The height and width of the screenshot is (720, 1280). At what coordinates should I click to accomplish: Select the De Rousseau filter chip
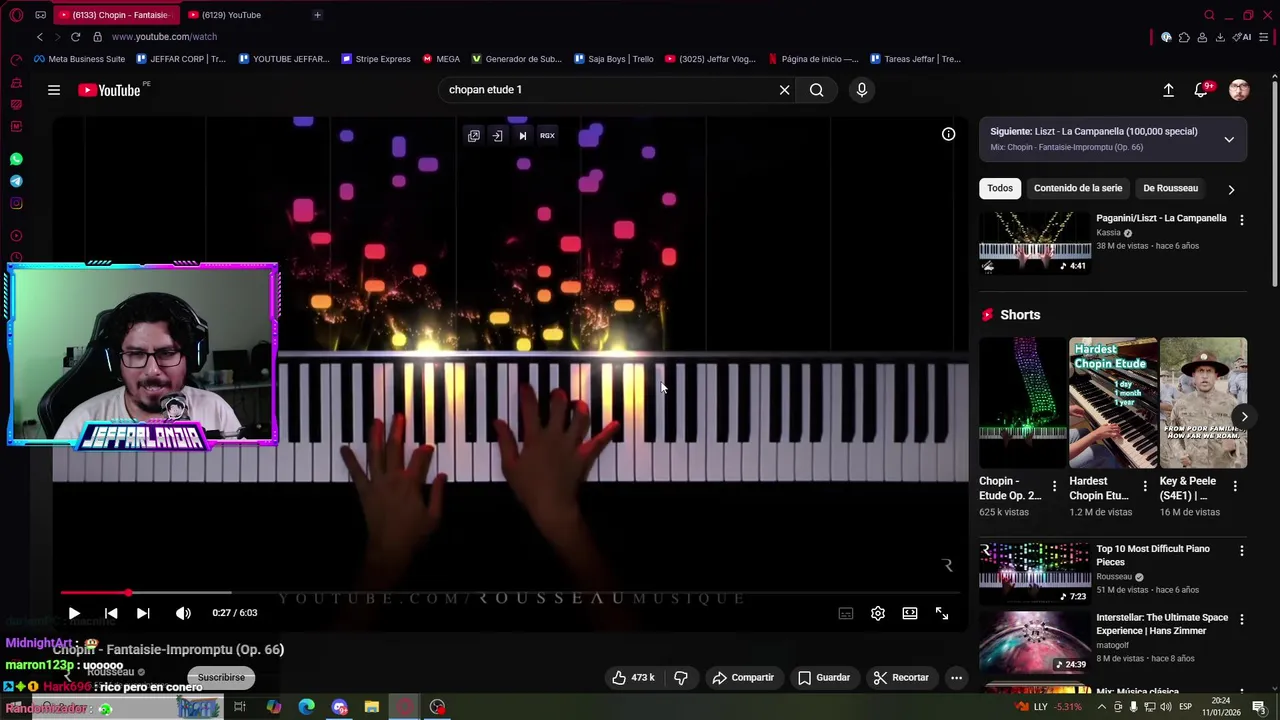click(x=1170, y=188)
